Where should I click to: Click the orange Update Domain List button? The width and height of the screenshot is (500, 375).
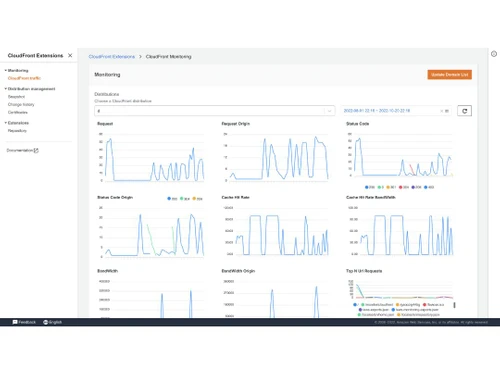(450, 74)
